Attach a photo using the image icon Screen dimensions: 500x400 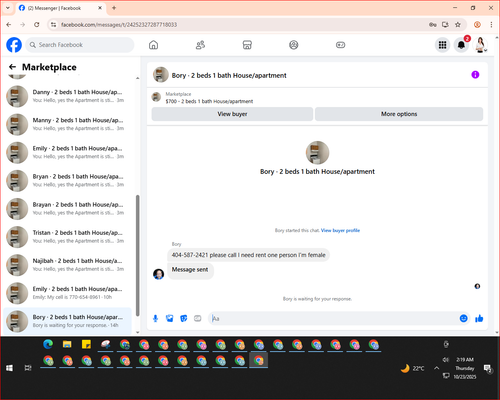coord(170,318)
